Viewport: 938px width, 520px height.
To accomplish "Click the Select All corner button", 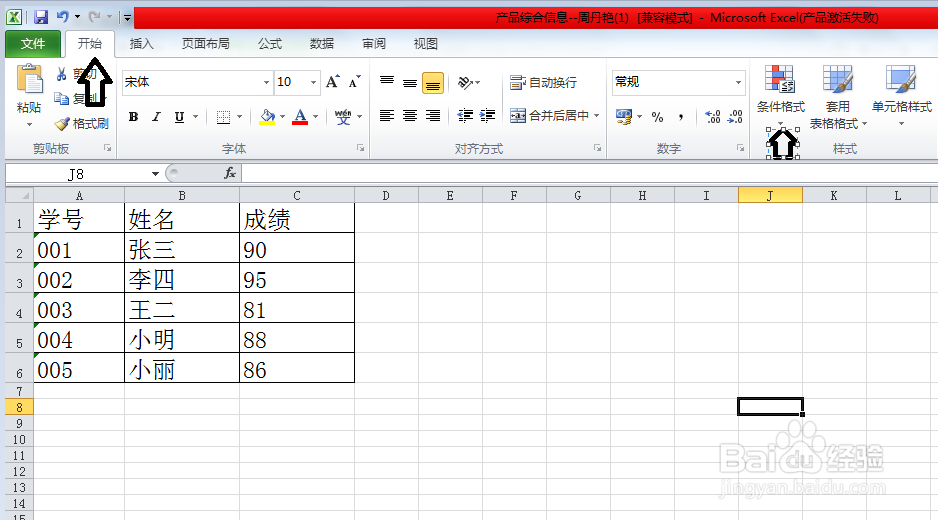I will (20, 195).
